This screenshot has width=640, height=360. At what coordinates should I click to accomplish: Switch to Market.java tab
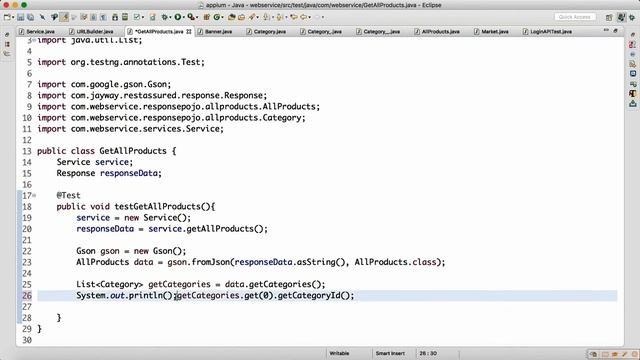click(x=495, y=31)
